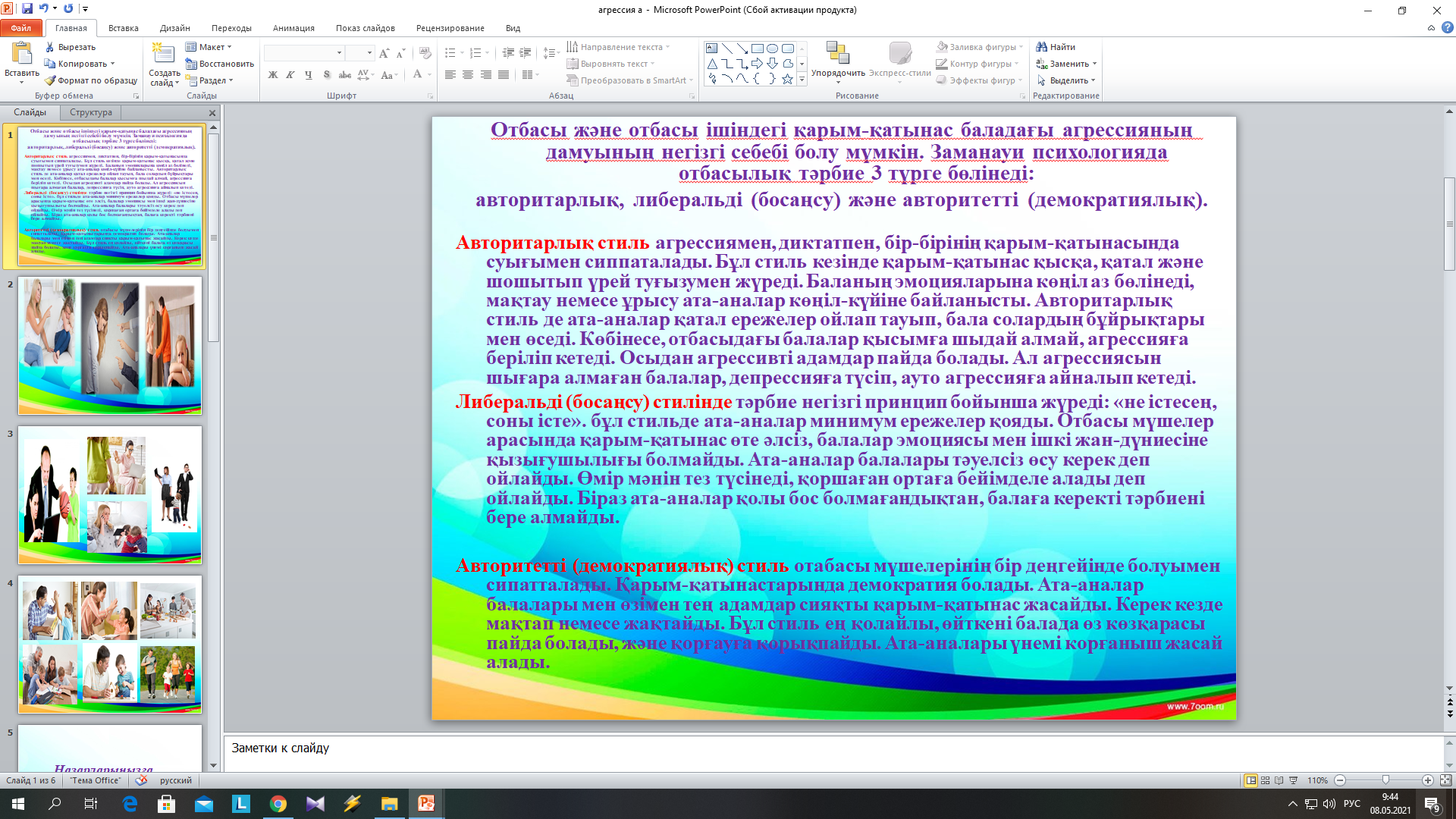Toggle strikethrough formatting
Image resolution: width=1456 pixels, height=819 pixels.
[344, 74]
